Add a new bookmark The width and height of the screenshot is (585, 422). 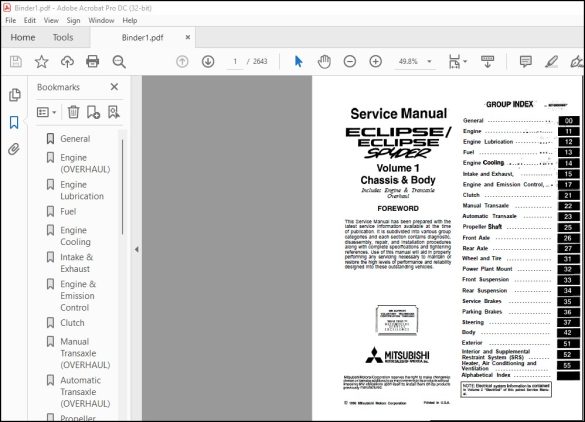coord(93,112)
